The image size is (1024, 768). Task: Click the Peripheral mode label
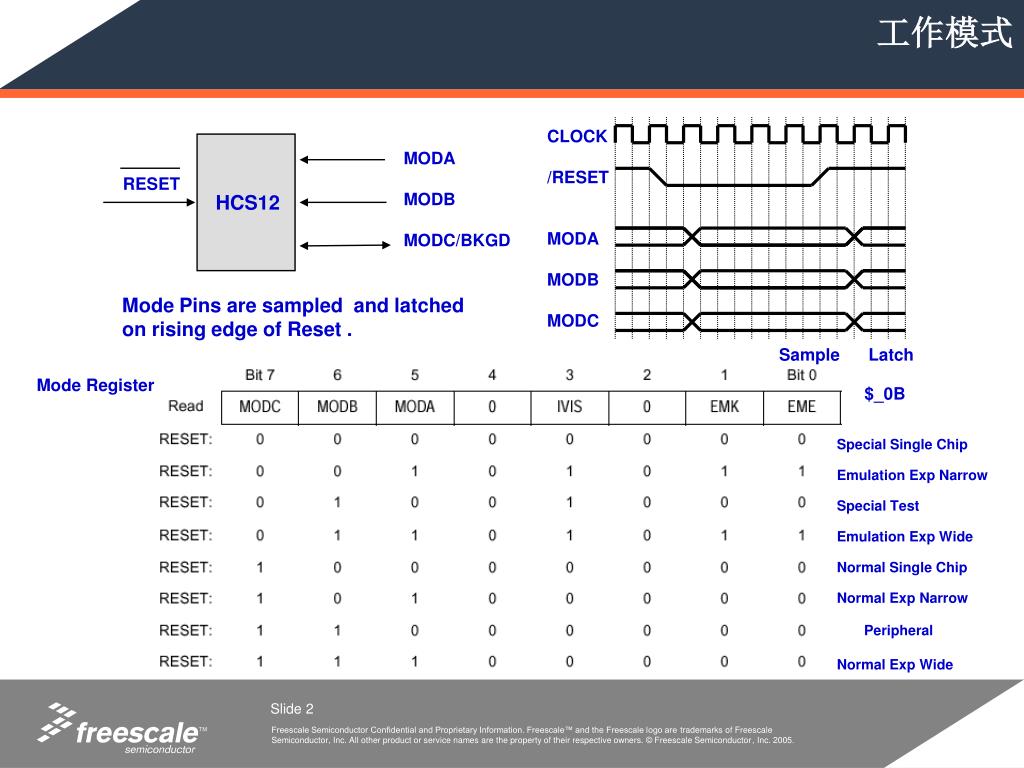point(898,630)
